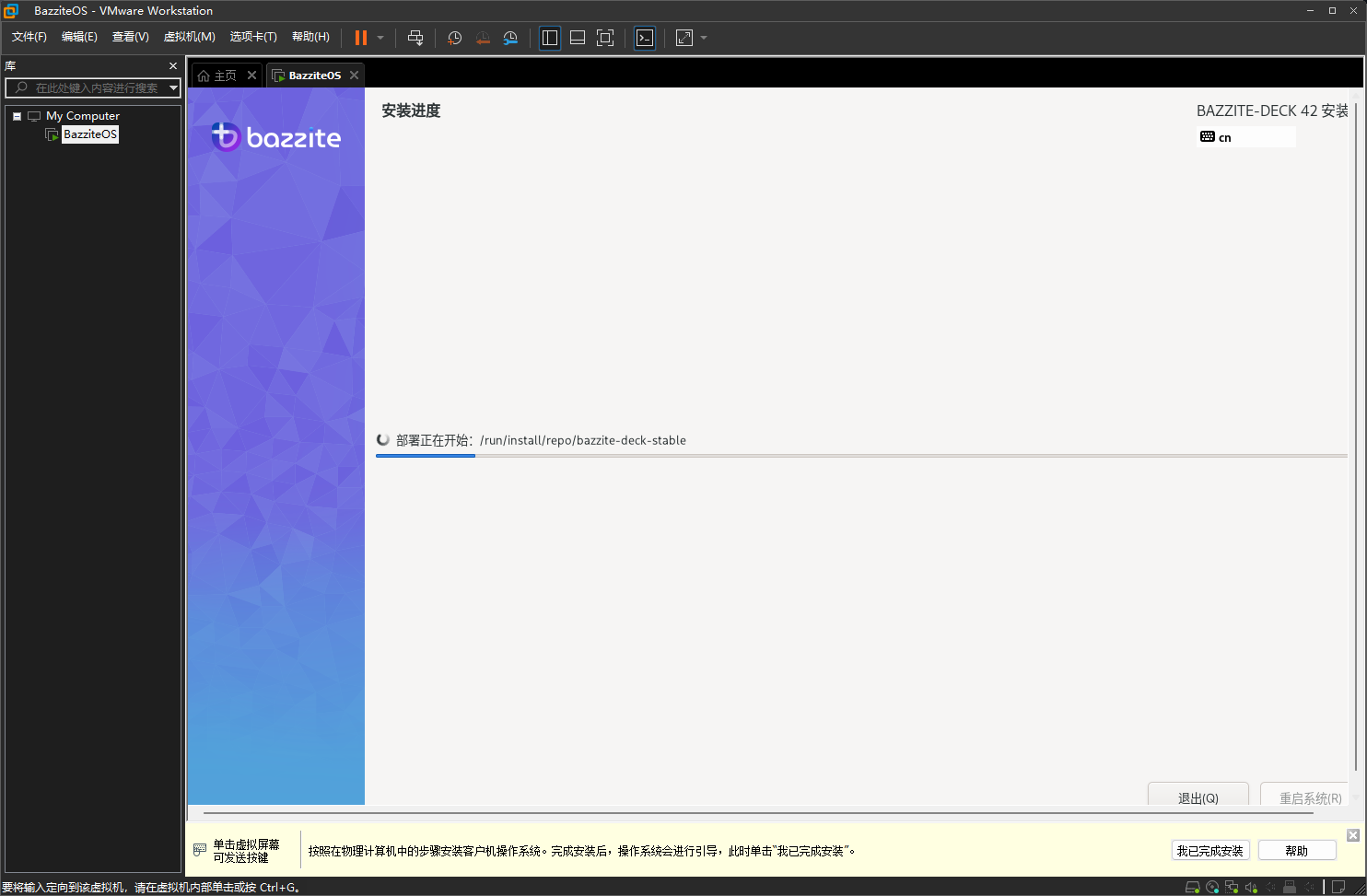Click the 退出(Q) button in the installer
The height and width of the screenshot is (896, 1367).
(1198, 796)
